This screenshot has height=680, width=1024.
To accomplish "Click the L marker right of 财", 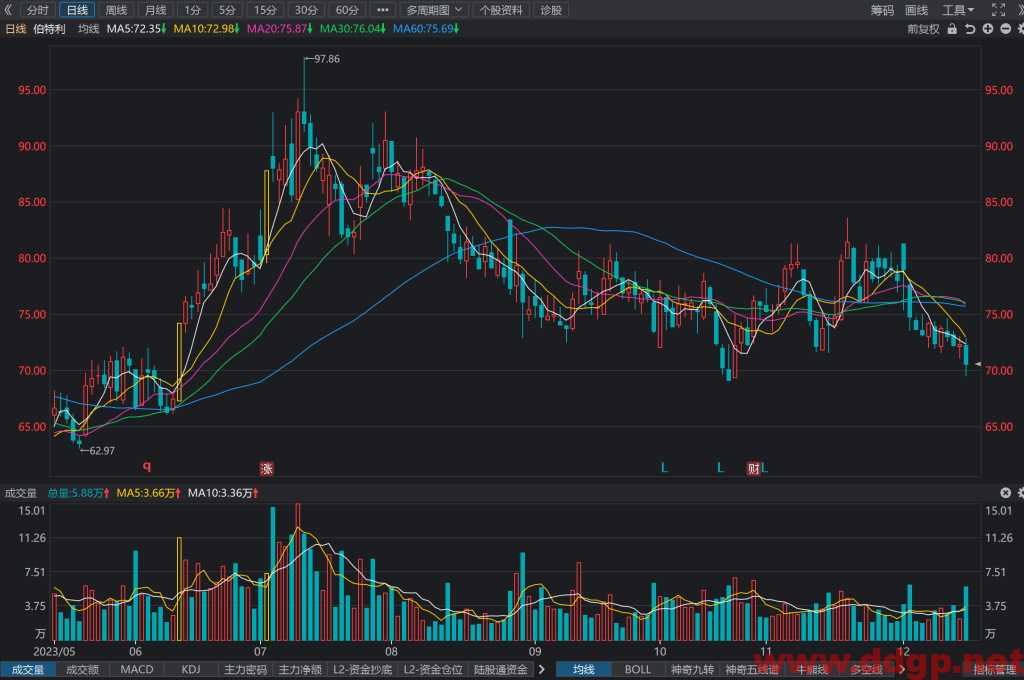I will click(765, 468).
